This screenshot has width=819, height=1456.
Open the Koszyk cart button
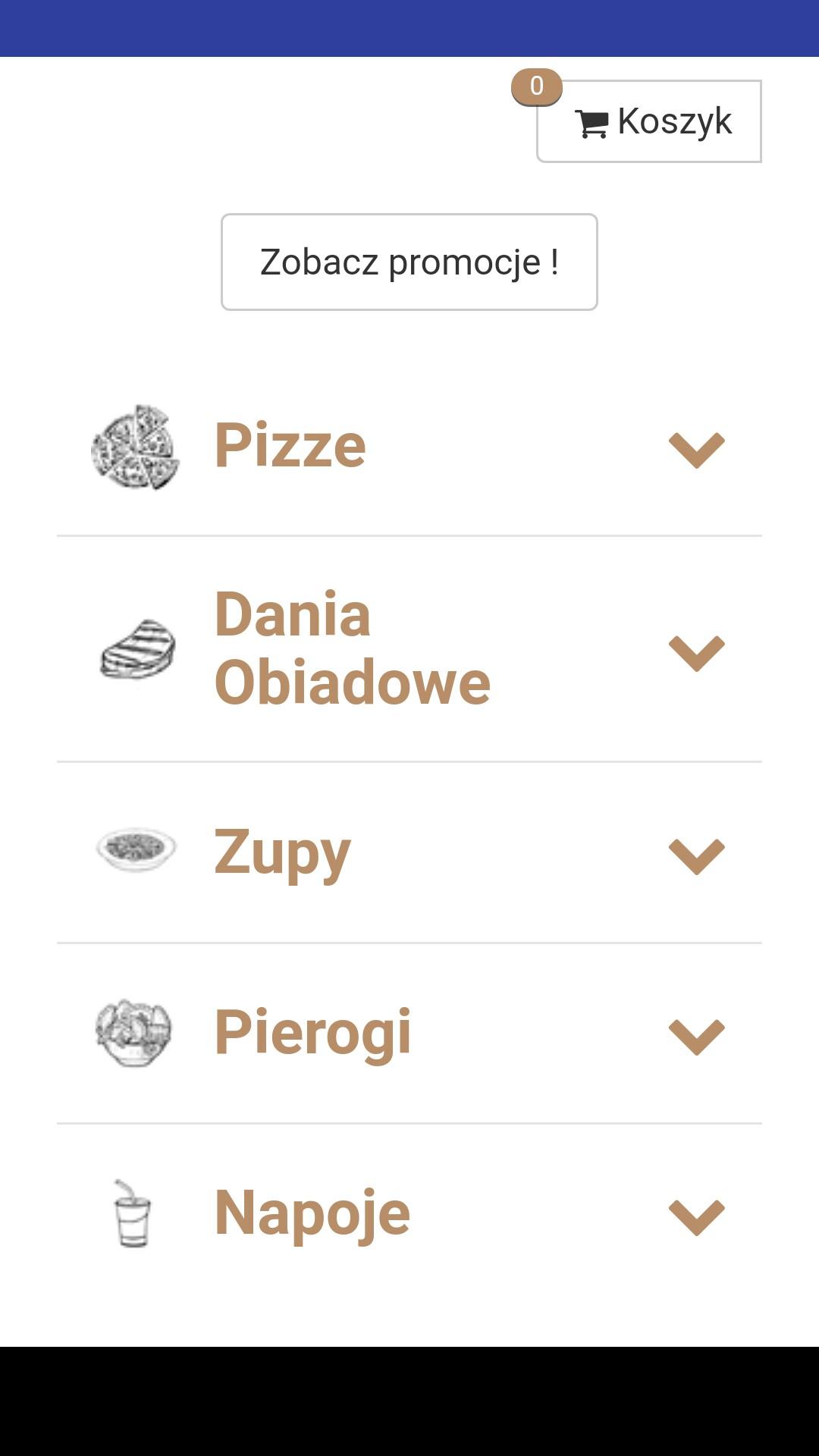click(x=649, y=121)
